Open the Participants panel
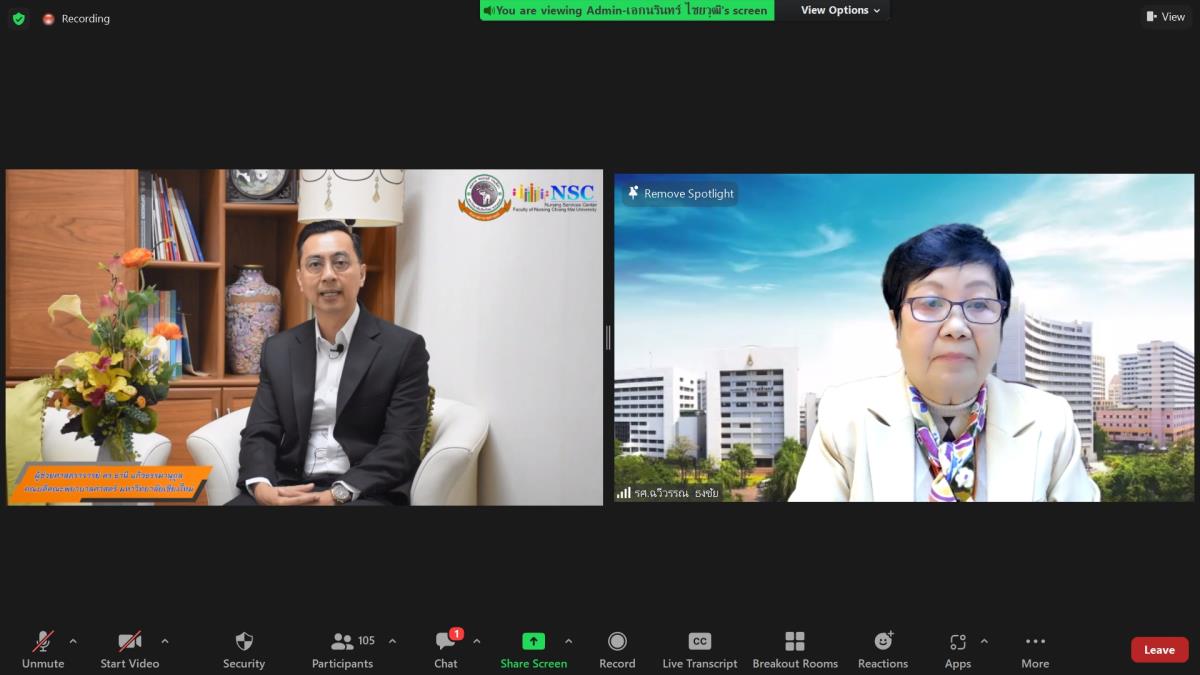 pos(342,650)
